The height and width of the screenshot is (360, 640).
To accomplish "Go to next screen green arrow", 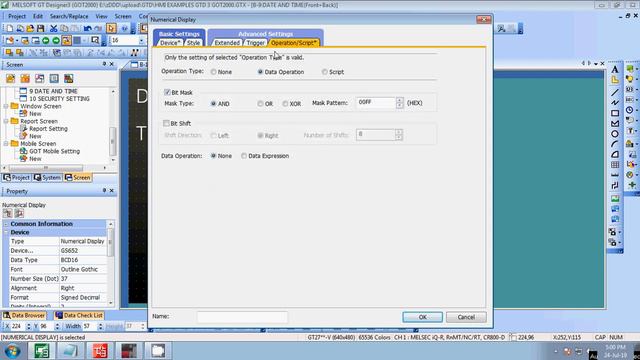I will 56,40.
